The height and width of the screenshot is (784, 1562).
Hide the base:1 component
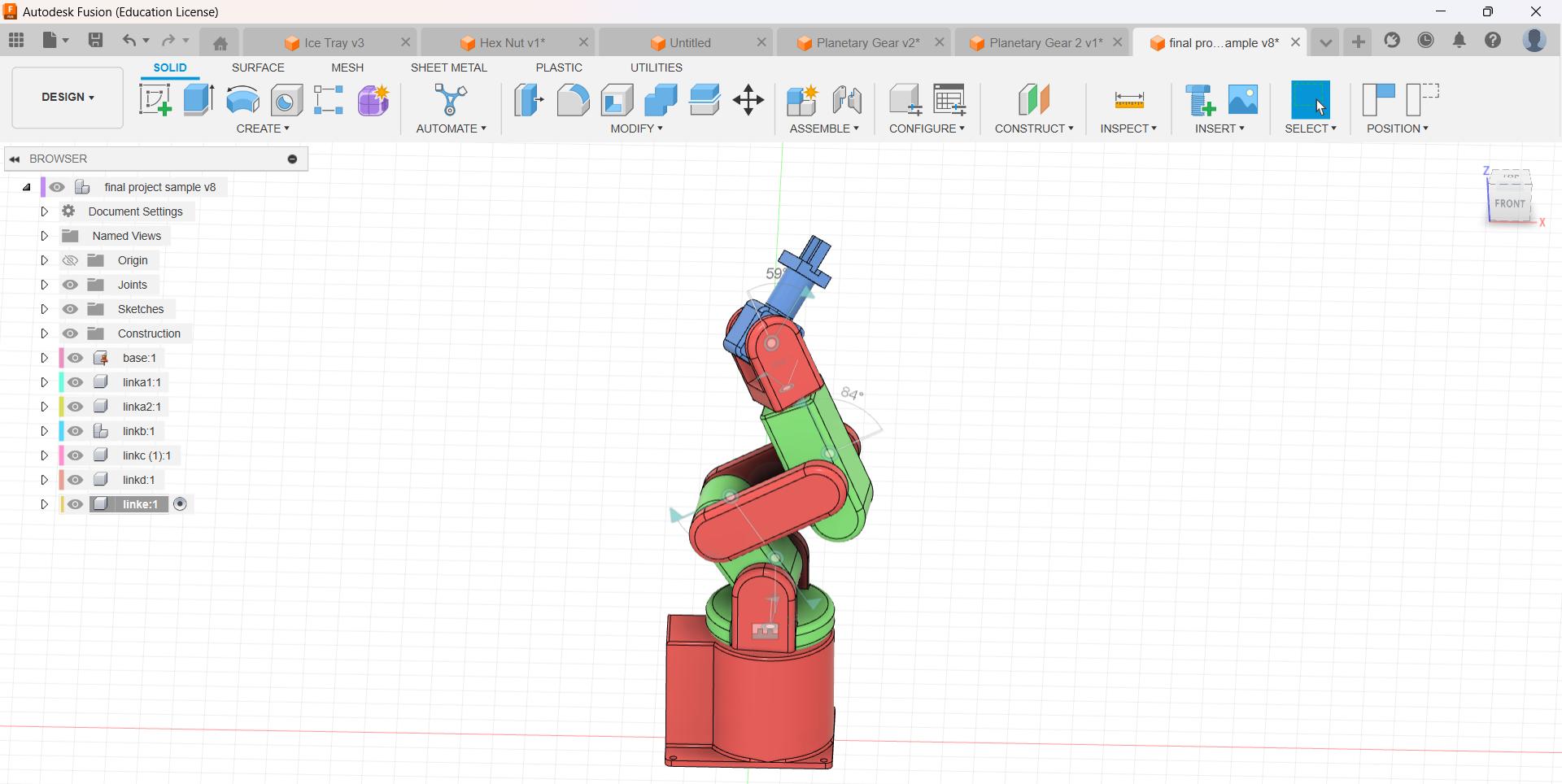[76, 358]
